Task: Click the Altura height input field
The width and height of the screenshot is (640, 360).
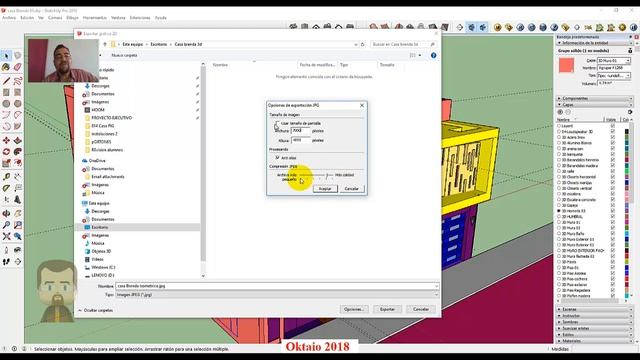Action: click(301, 140)
